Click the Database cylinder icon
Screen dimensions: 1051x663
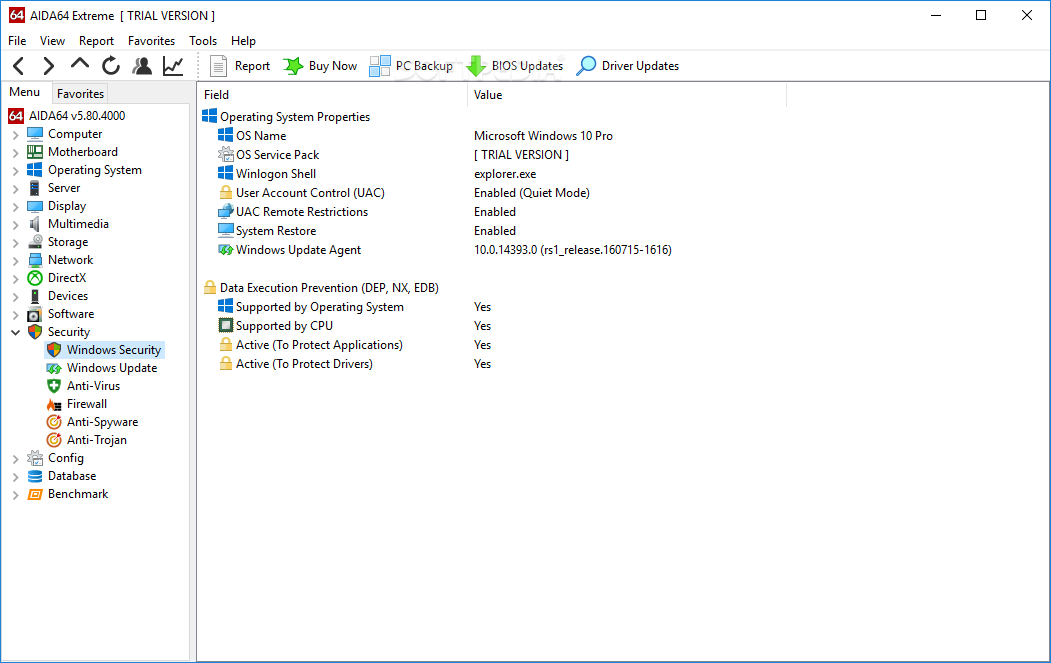click(x=35, y=476)
